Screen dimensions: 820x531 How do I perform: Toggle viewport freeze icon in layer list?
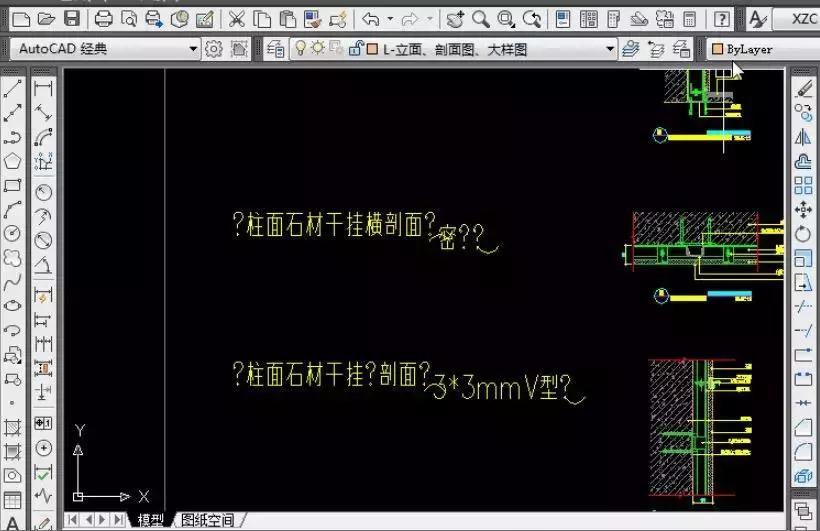[x=336, y=49]
